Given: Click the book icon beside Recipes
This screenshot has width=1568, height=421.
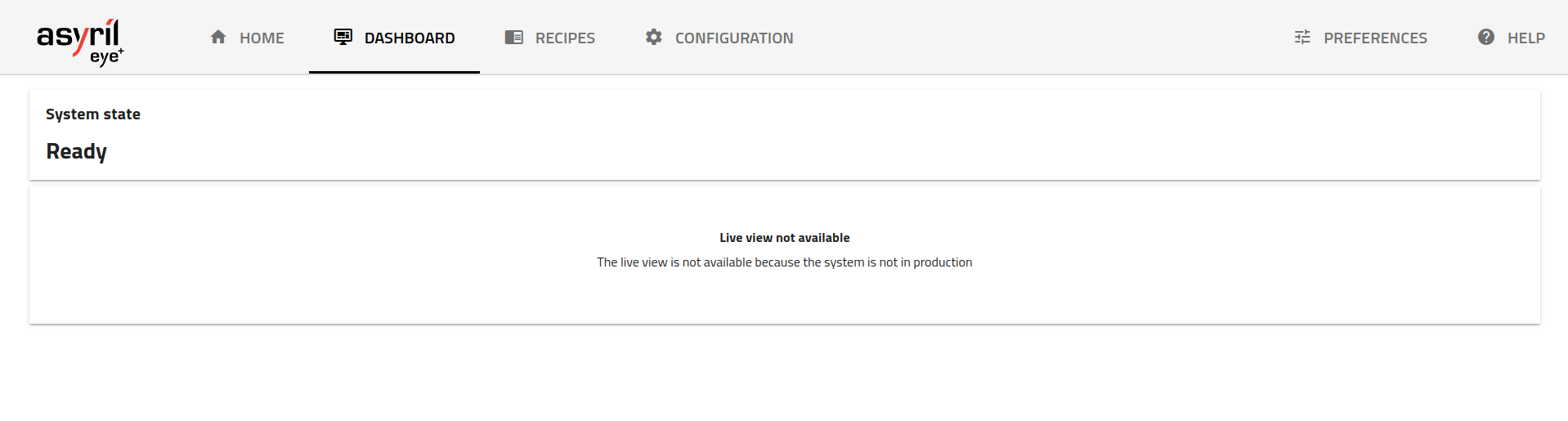Looking at the screenshot, I should (x=513, y=37).
